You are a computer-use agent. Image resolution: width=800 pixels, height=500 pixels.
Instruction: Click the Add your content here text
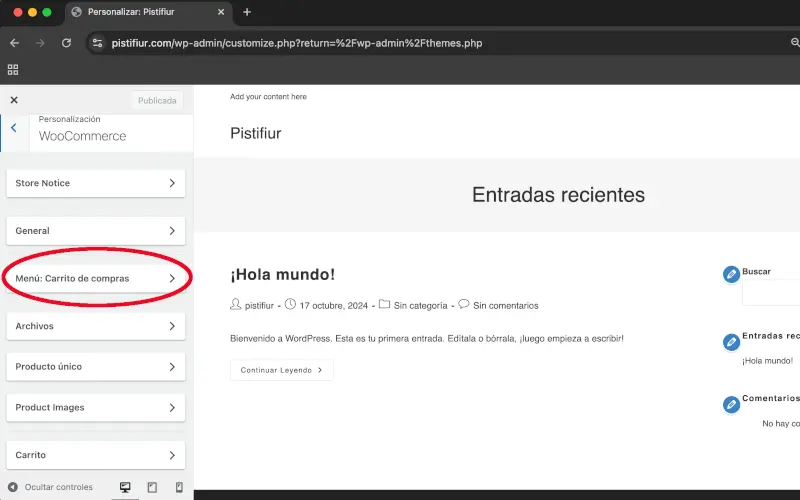pos(268,97)
